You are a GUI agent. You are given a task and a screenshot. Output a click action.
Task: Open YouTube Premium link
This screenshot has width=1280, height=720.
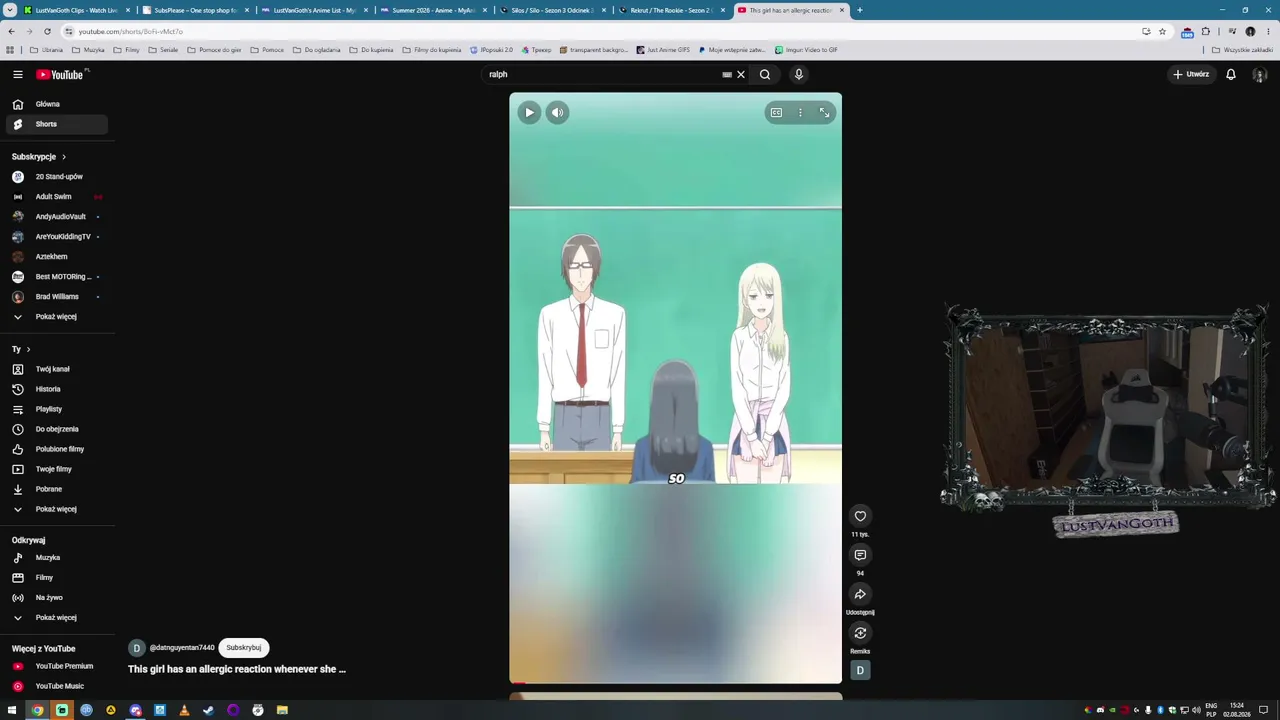[x=57, y=666]
